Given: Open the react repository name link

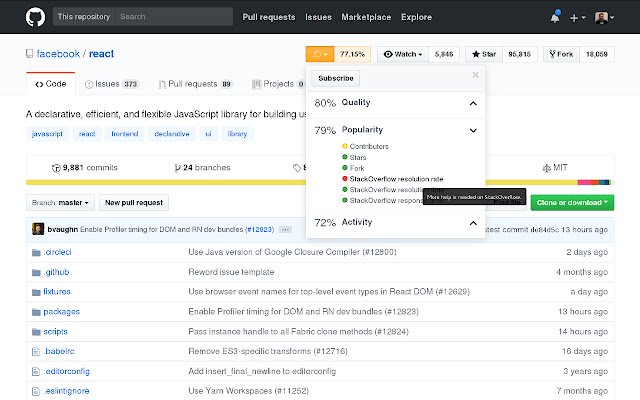Looking at the screenshot, I should pyautogui.click(x=101, y=54).
